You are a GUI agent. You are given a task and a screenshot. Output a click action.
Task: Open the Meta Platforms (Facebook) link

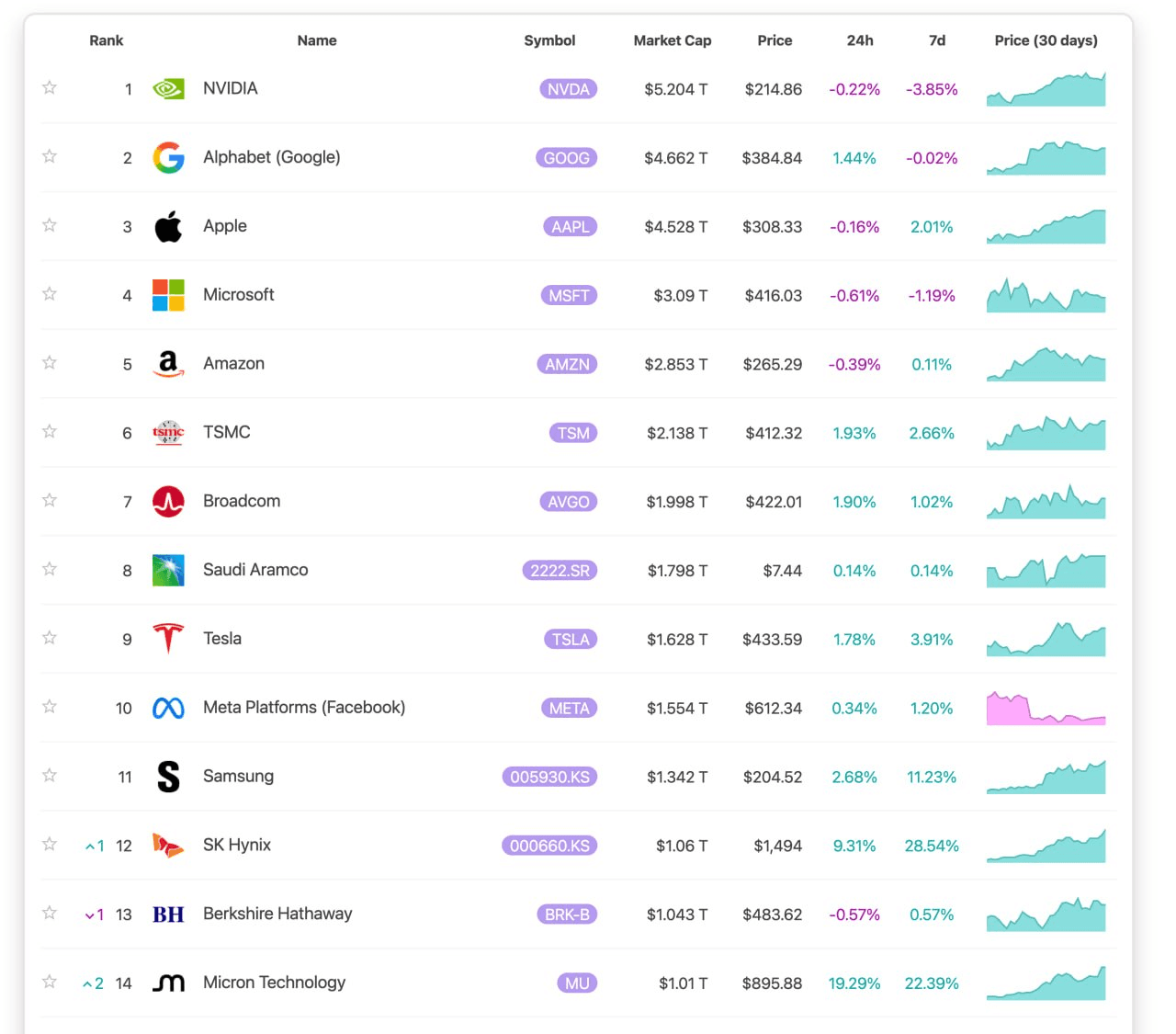click(304, 708)
